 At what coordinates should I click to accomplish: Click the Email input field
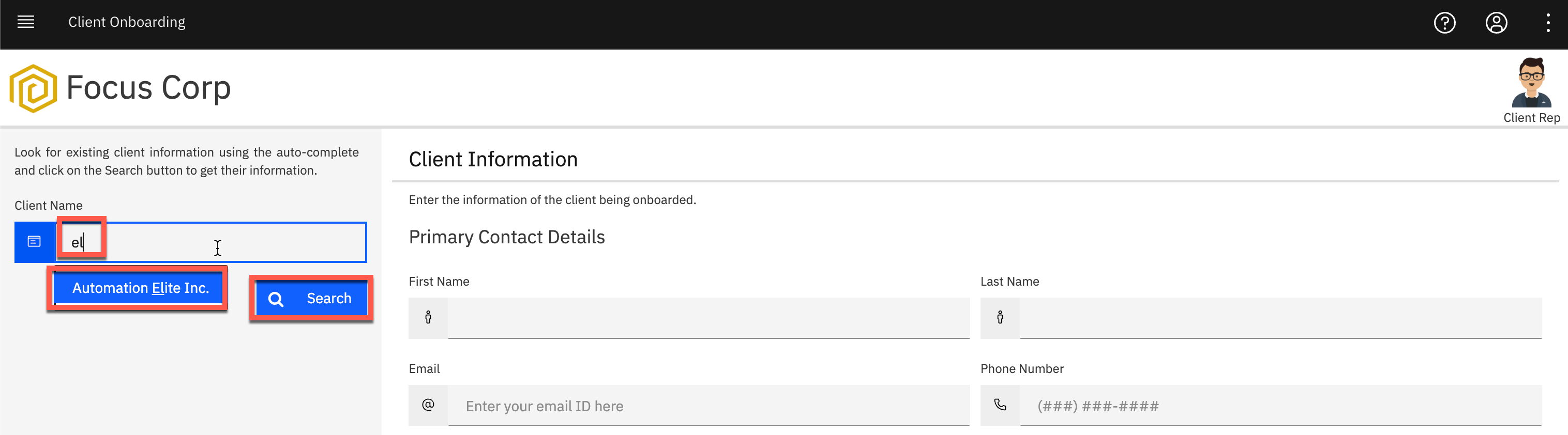click(708, 405)
